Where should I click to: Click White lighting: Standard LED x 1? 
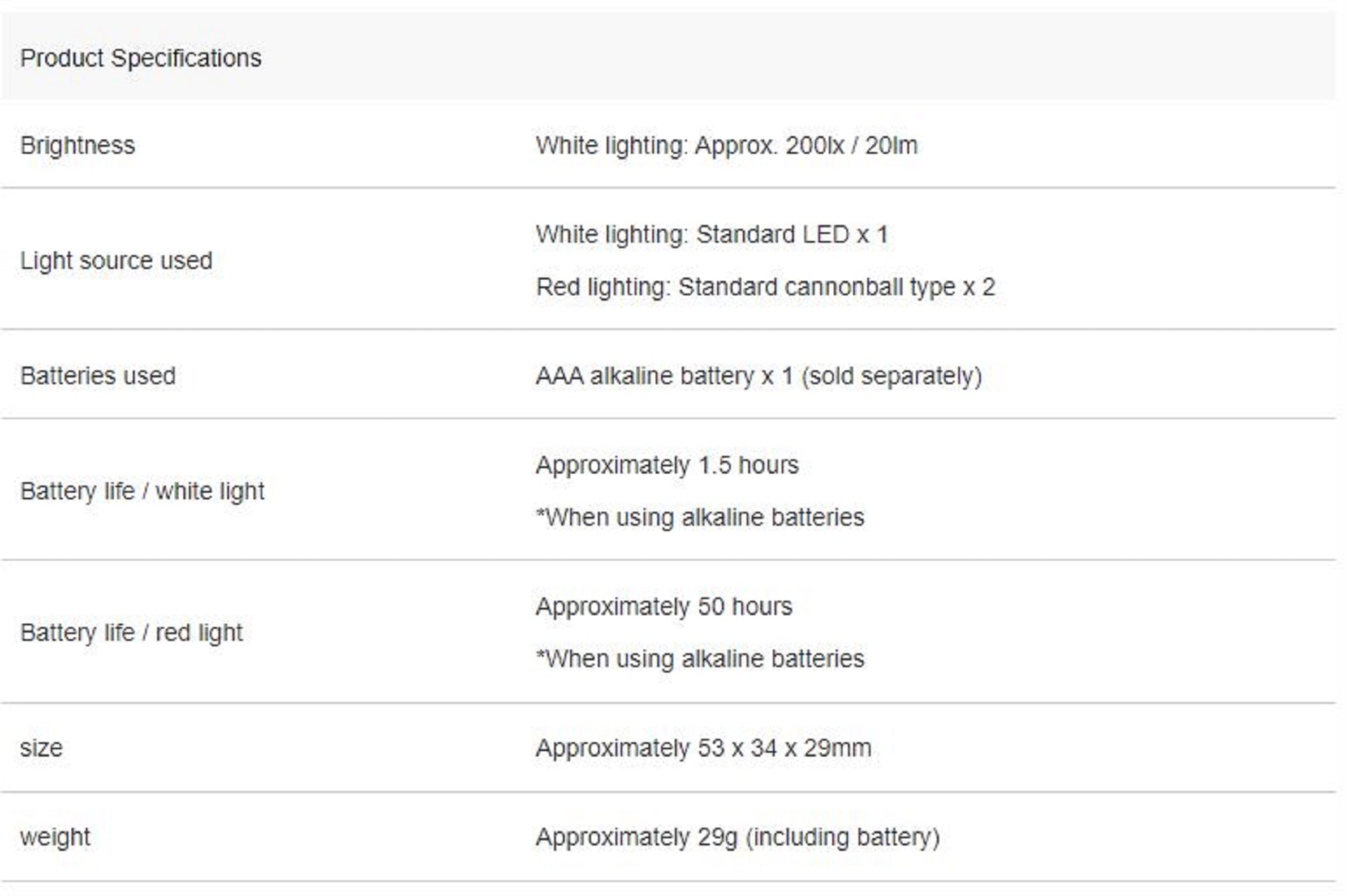712,234
